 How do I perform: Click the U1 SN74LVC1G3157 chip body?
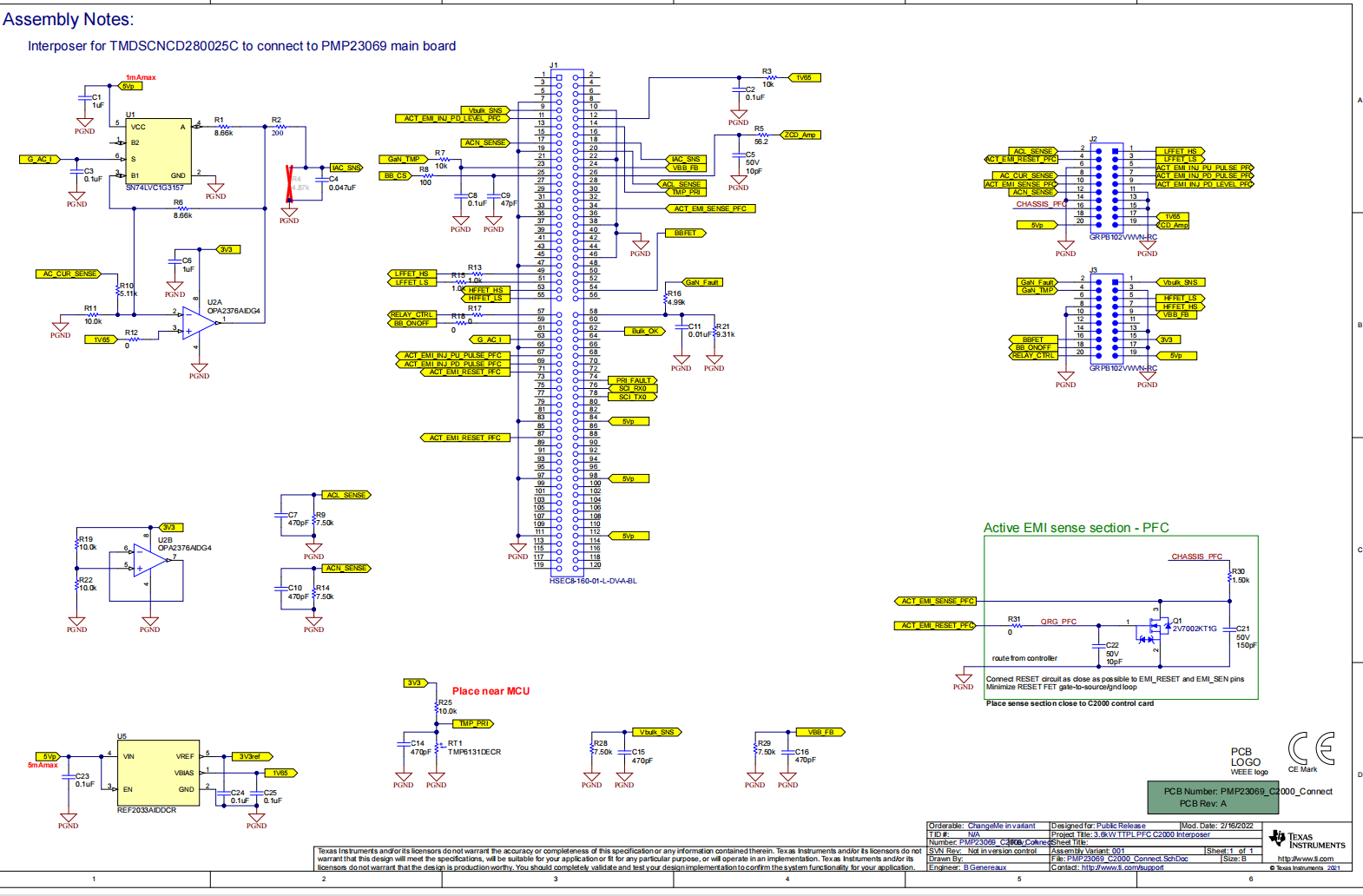coord(158,151)
